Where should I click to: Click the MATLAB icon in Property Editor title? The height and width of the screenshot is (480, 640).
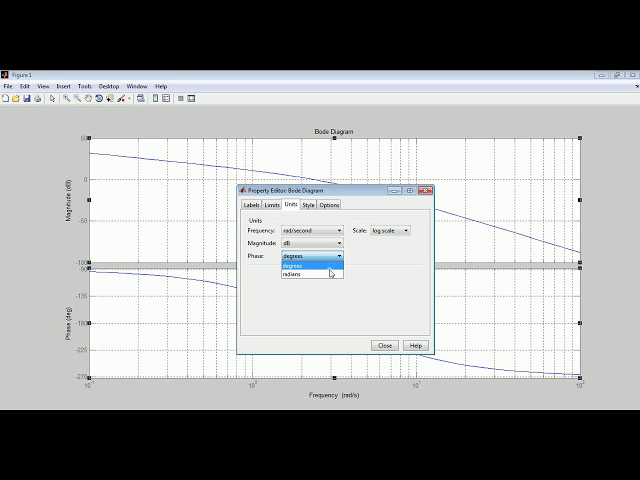[x=243, y=191]
